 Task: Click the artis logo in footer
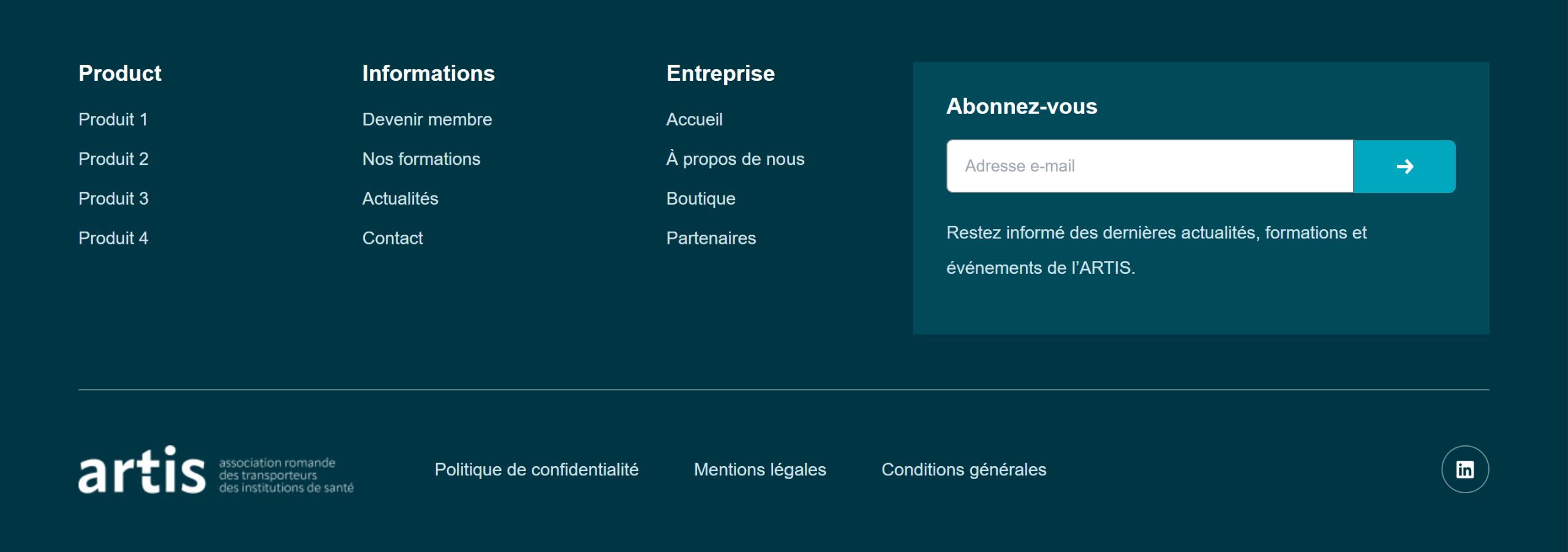(x=216, y=471)
